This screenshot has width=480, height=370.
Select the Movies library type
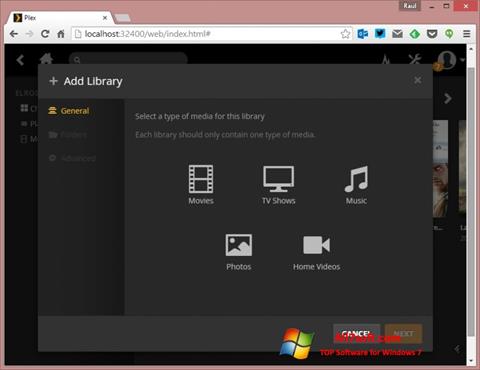(x=201, y=184)
